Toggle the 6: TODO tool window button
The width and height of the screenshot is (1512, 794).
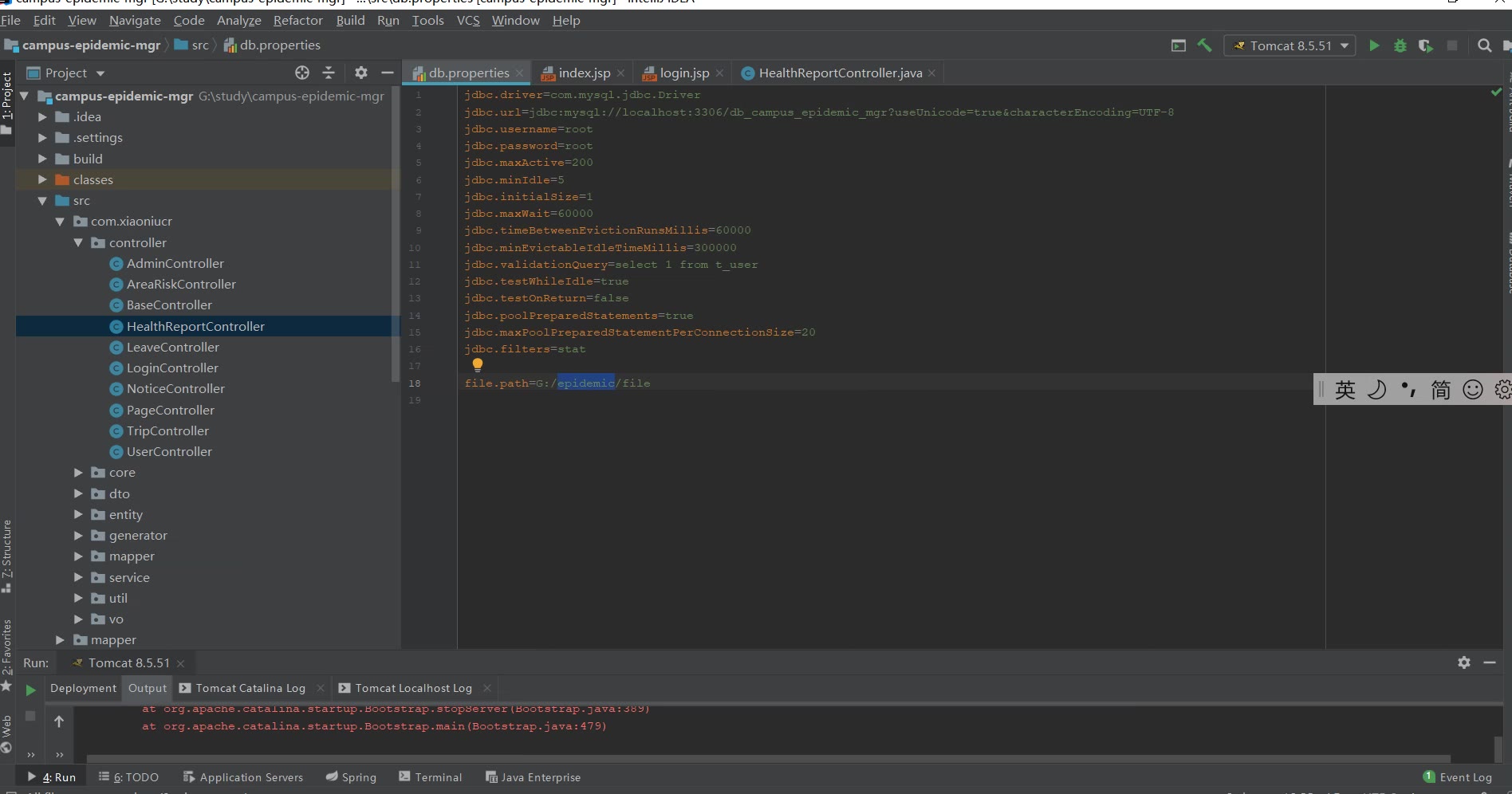click(128, 777)
